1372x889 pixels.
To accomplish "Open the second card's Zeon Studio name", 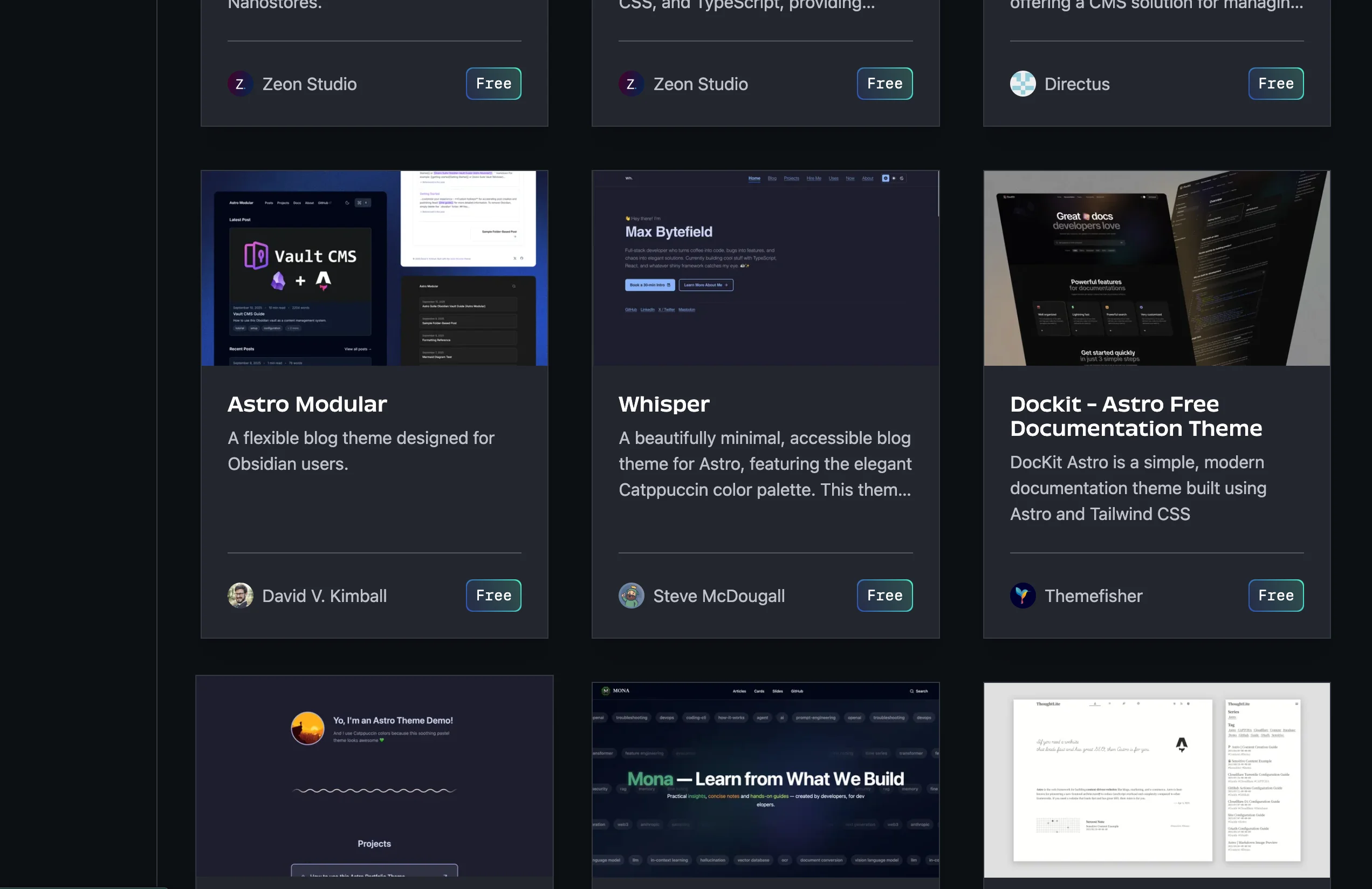I will pyautogui.click(x=701, y=84).
